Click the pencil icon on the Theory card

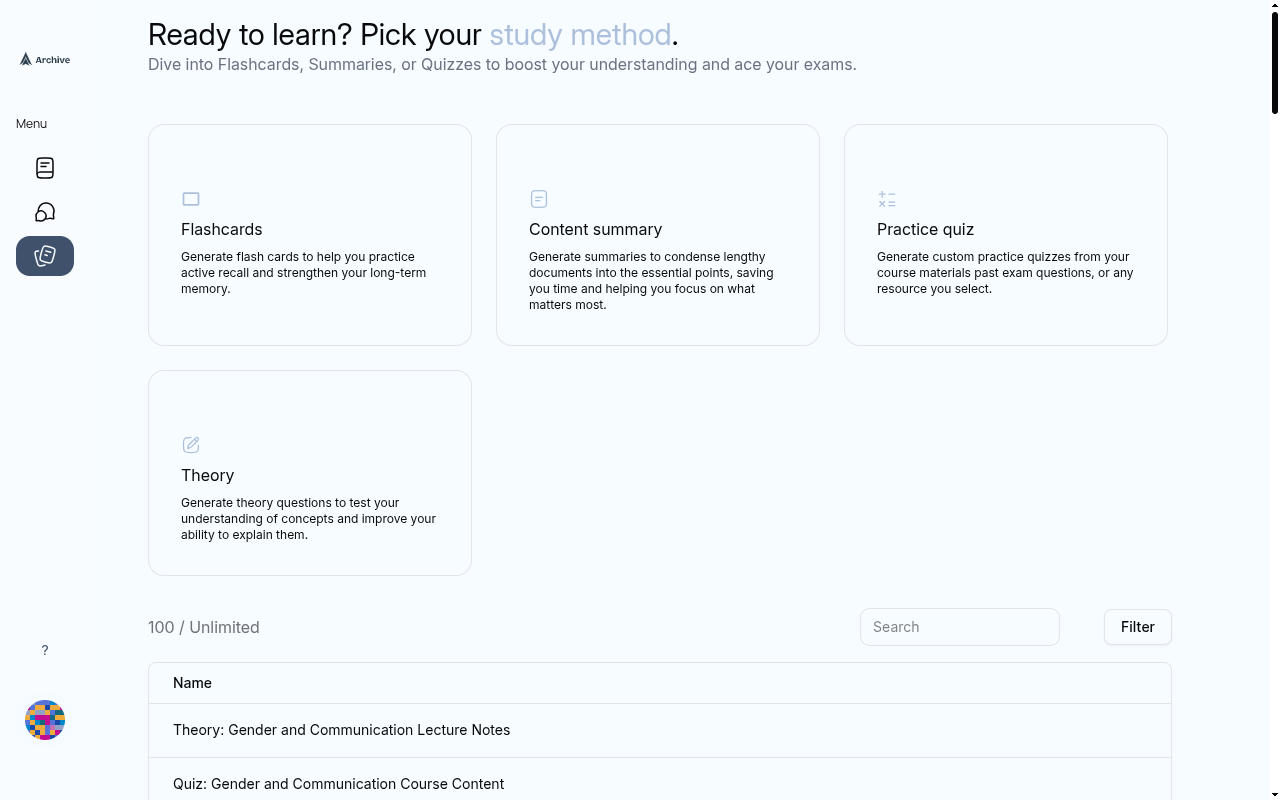coord(191,445)
